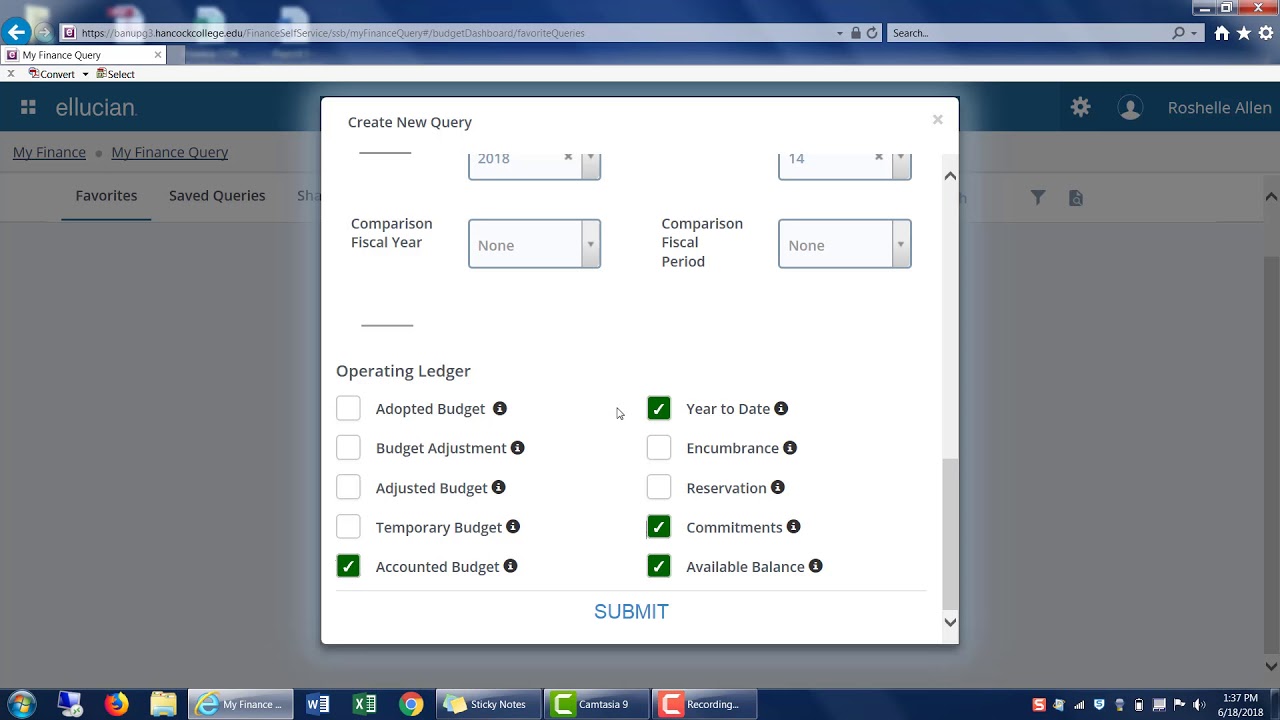This screenshot has height=720, width=1280.
Task: Click dialog scrollbar up arrow
Action: [x=950, y=176]
